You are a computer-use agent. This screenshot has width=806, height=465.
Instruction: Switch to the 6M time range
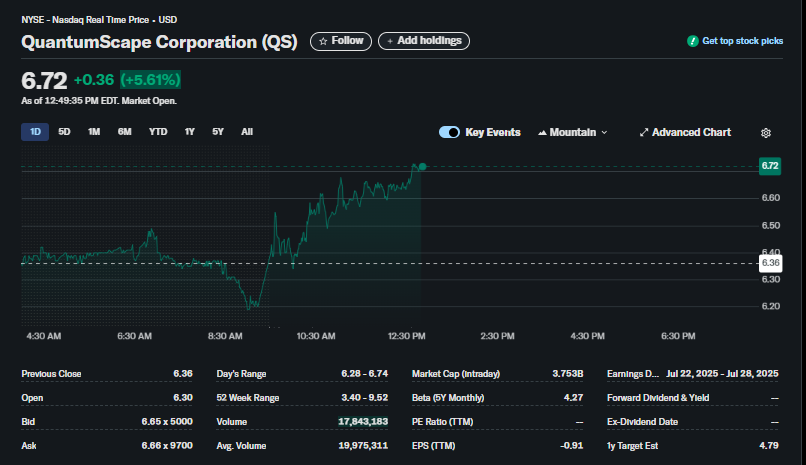point(124,132)
